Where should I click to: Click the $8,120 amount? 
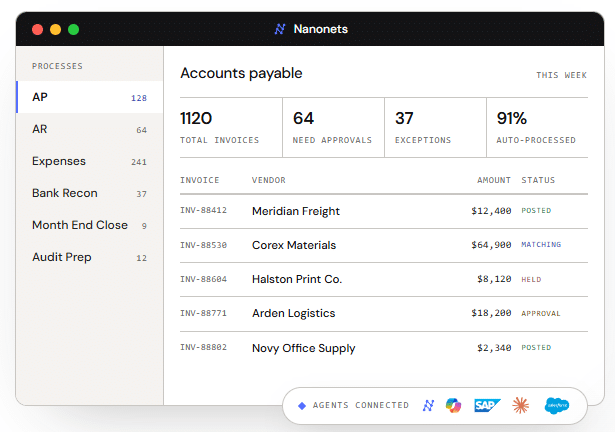coord(494,279)
